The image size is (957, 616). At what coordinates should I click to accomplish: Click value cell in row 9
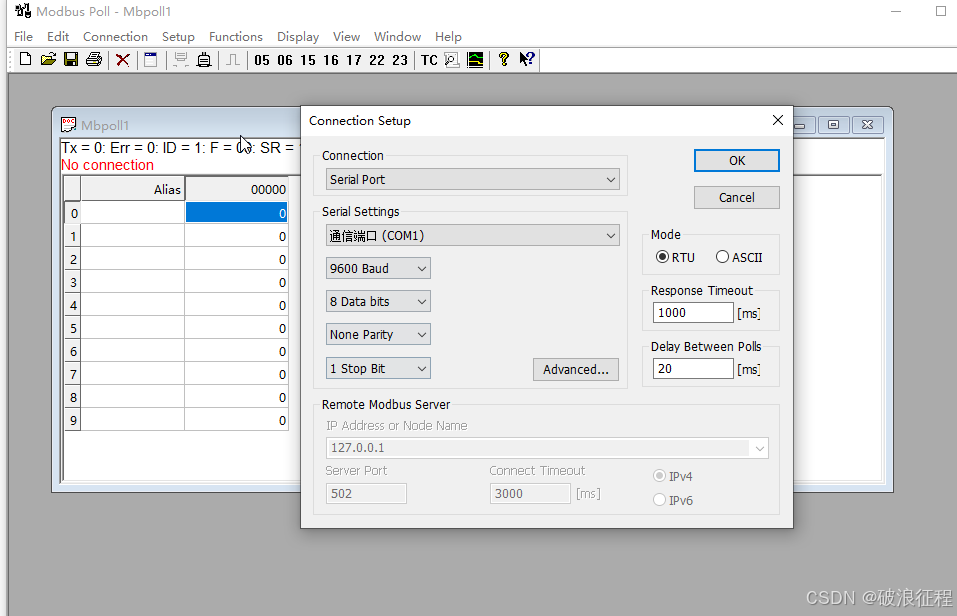[x=236, y=421]
